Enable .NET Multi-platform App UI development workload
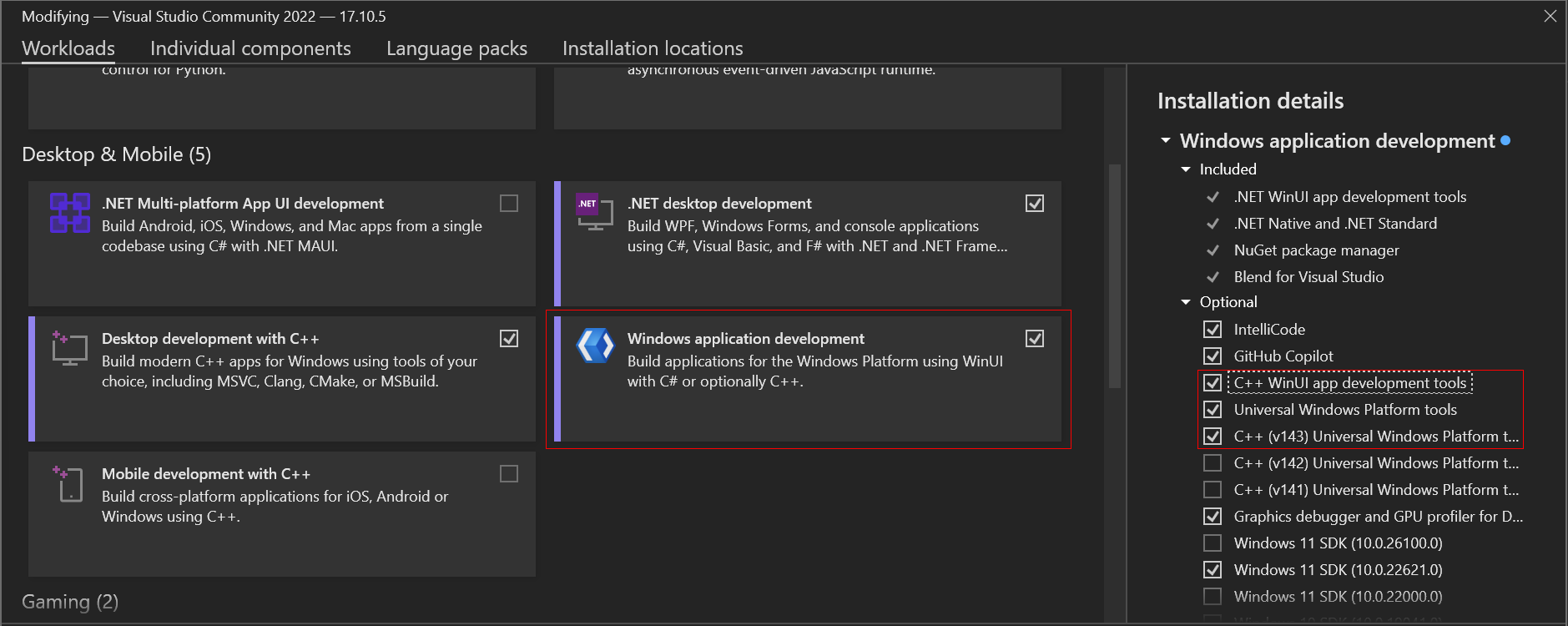 (x=509, y=204)
